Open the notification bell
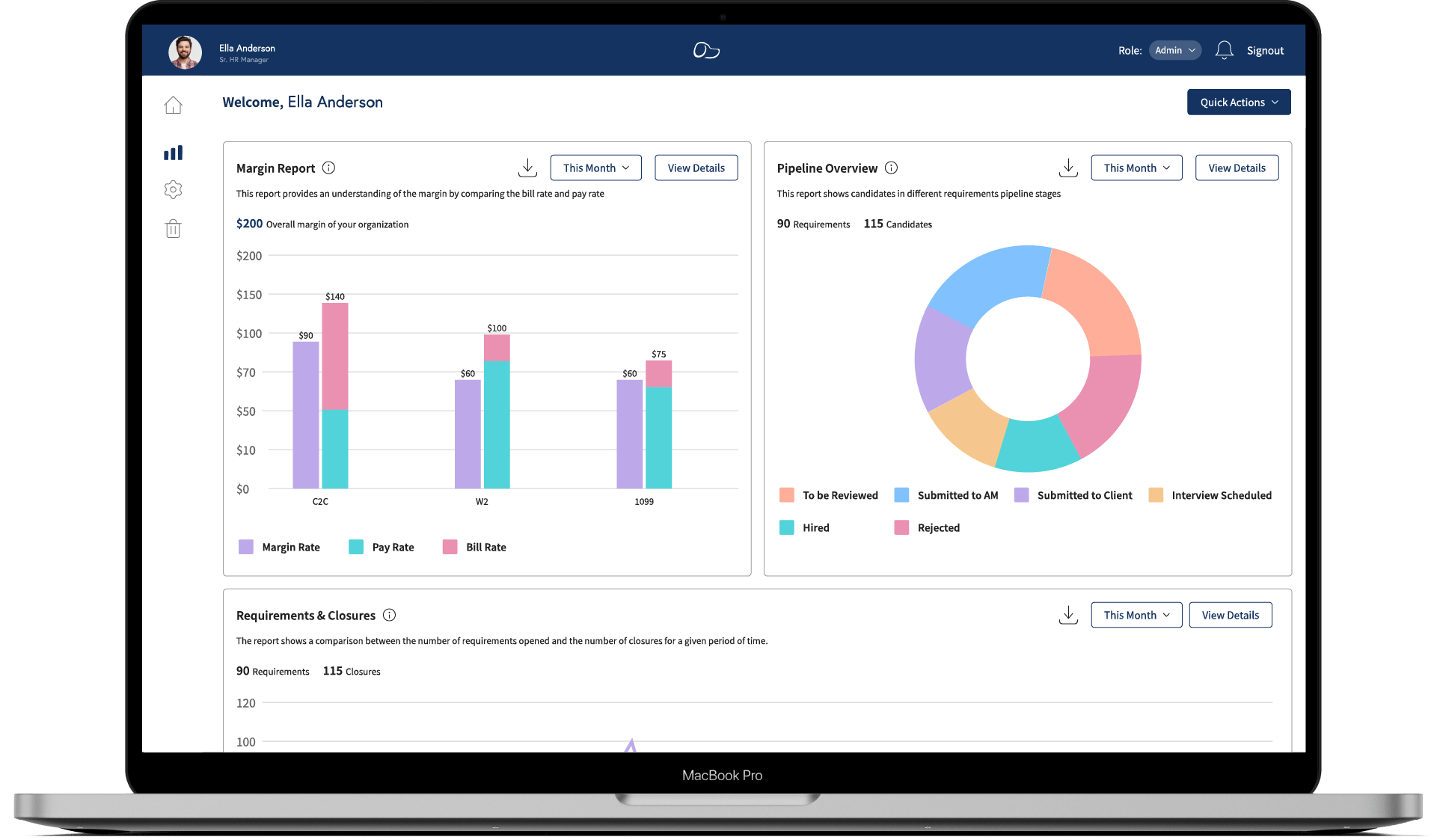Viewport: 1437px width, 840px height. pyautogui.click(x=1225, y=49)
